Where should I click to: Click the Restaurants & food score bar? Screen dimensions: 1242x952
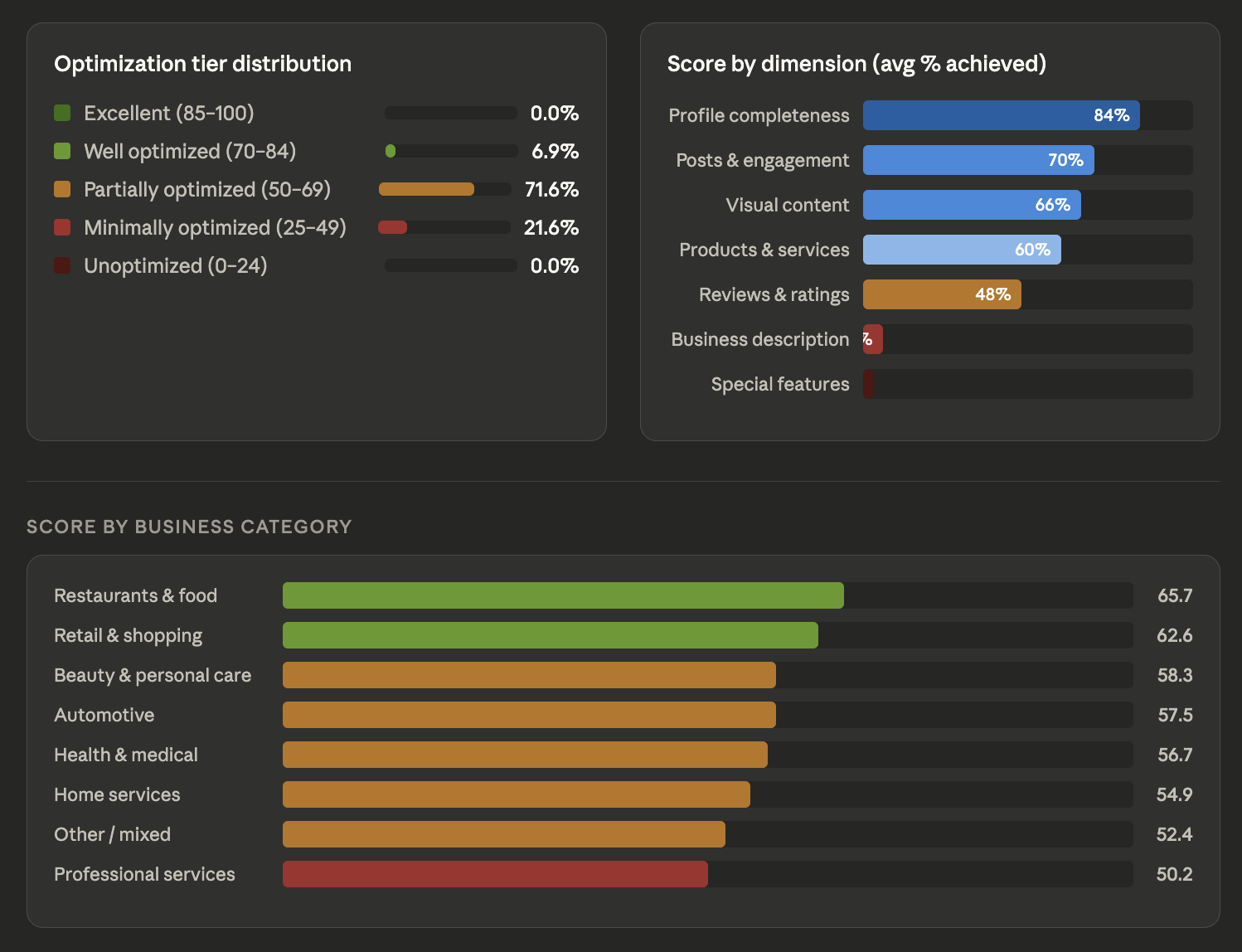click(563, 595)
